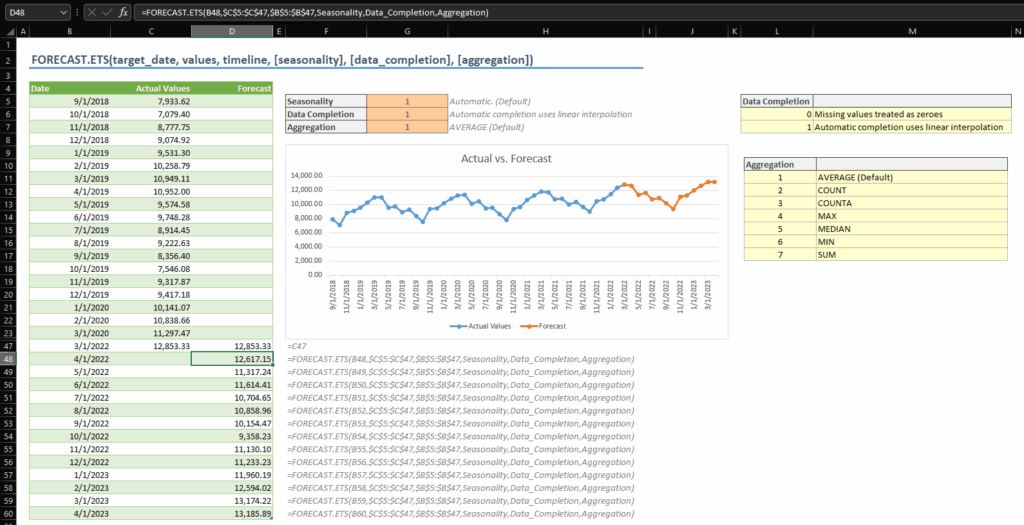
Task: Select column D header
Action: click(x=233, y=32)
